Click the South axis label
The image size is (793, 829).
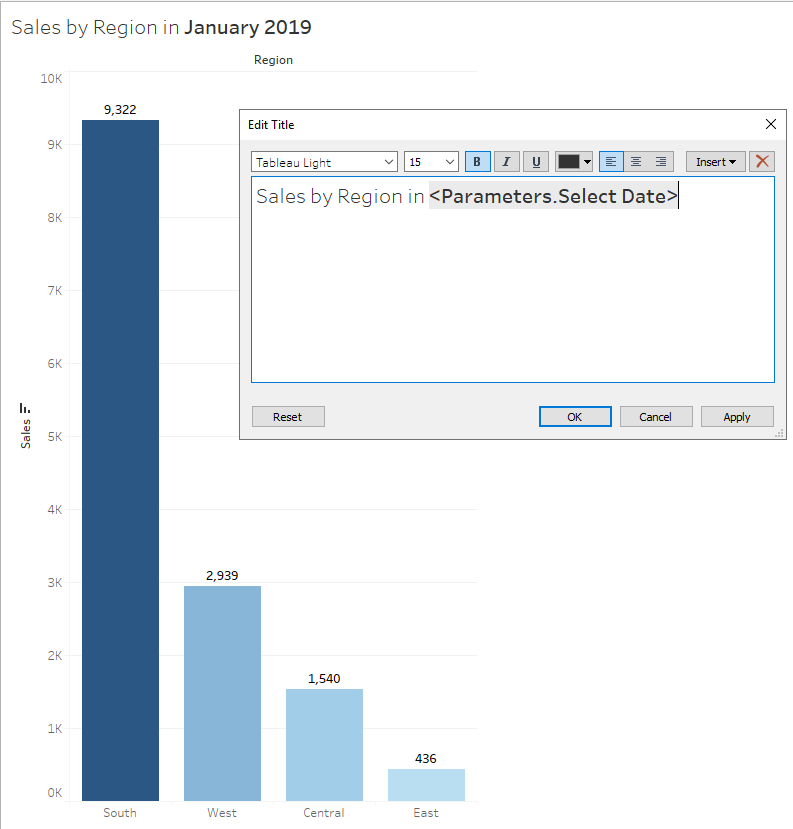point(120,813)
